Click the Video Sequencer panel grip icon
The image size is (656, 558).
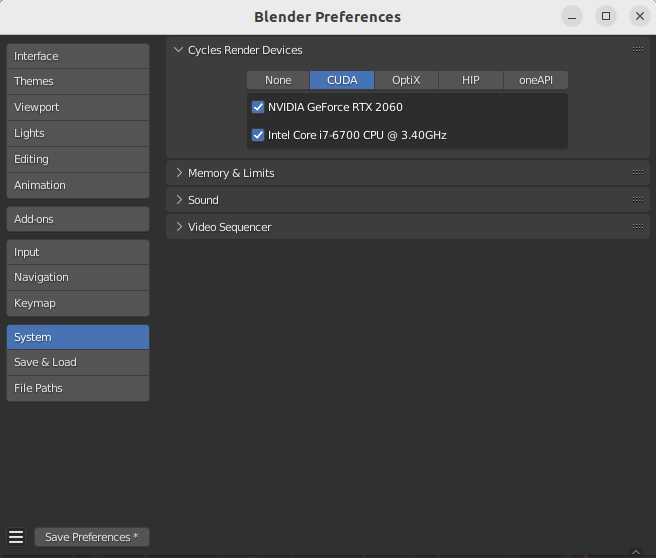point(638,226)
